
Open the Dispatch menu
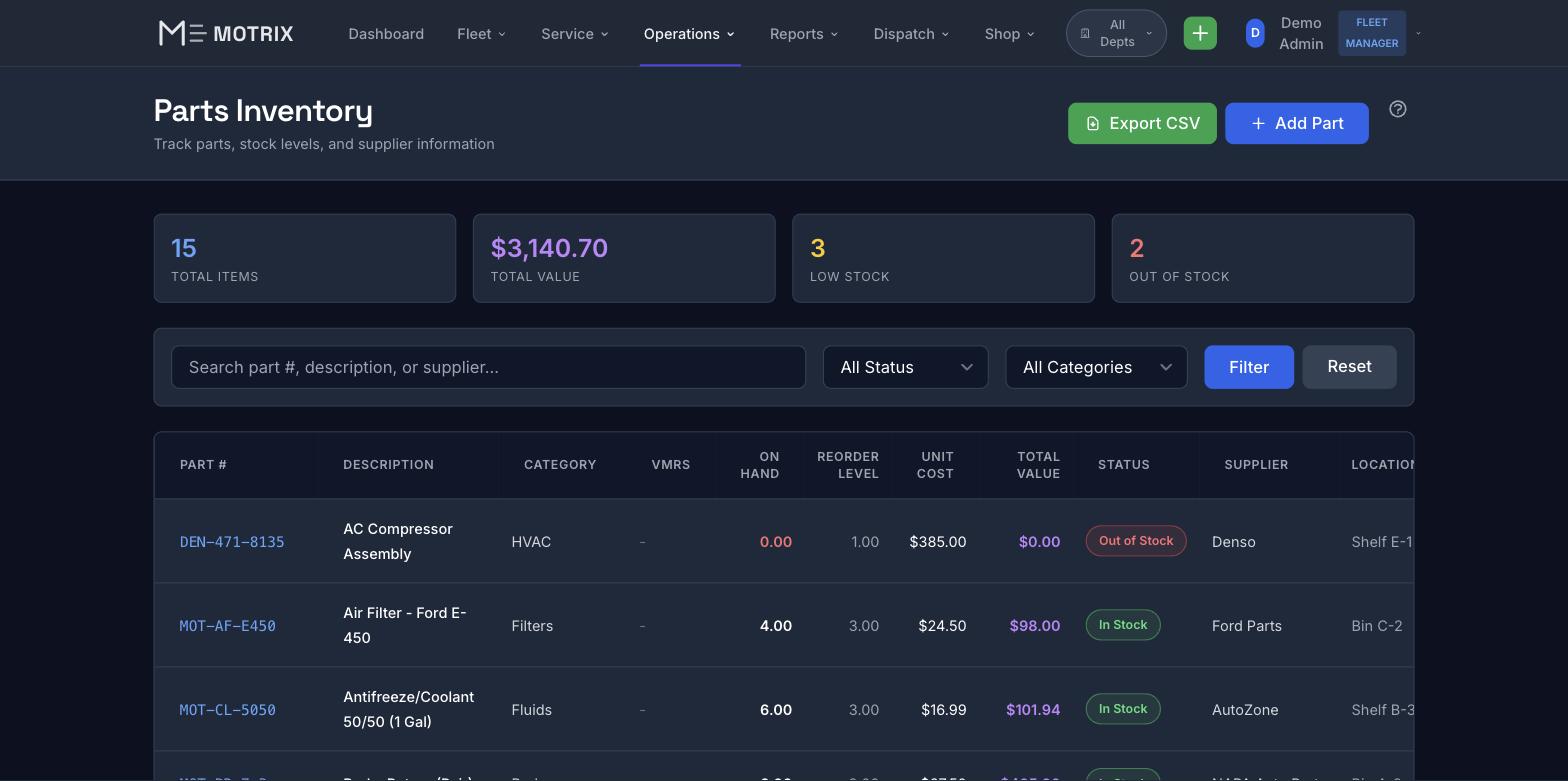[x=911, y=34]
